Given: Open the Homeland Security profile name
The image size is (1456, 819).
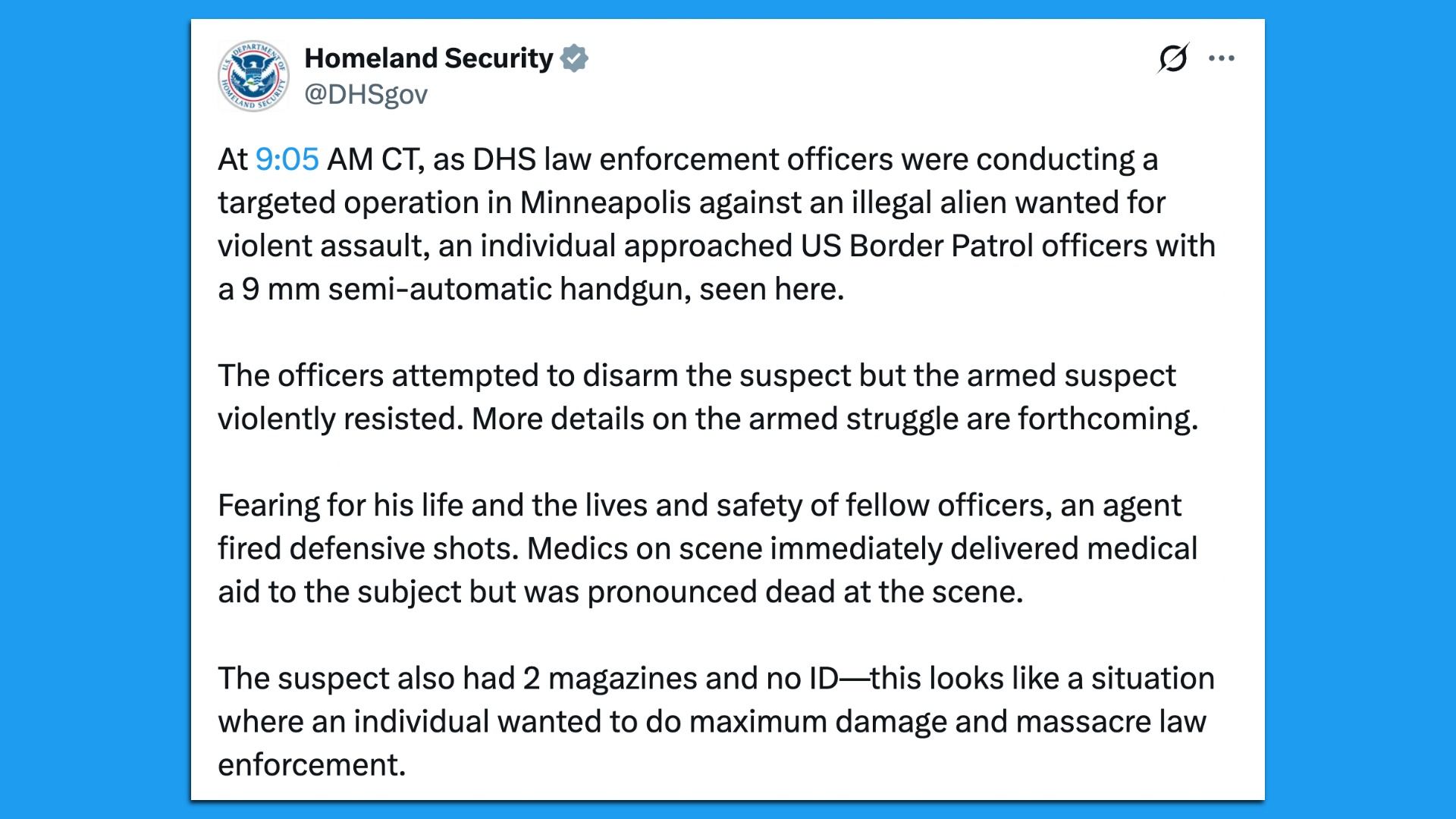Looking at the screenshot, I should click(428, 58).
